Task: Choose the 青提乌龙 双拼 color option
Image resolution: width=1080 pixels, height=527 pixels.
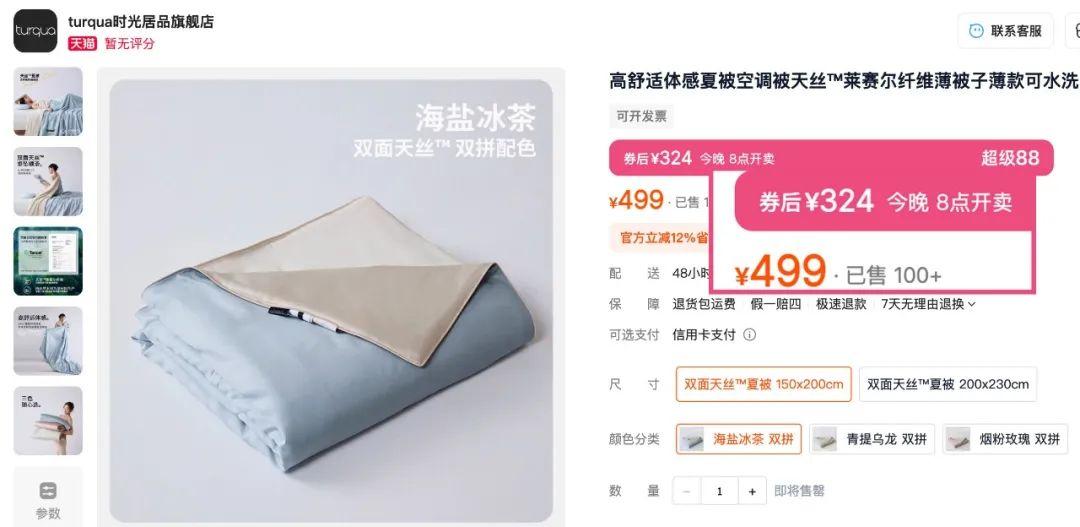Action: (871, 439)
